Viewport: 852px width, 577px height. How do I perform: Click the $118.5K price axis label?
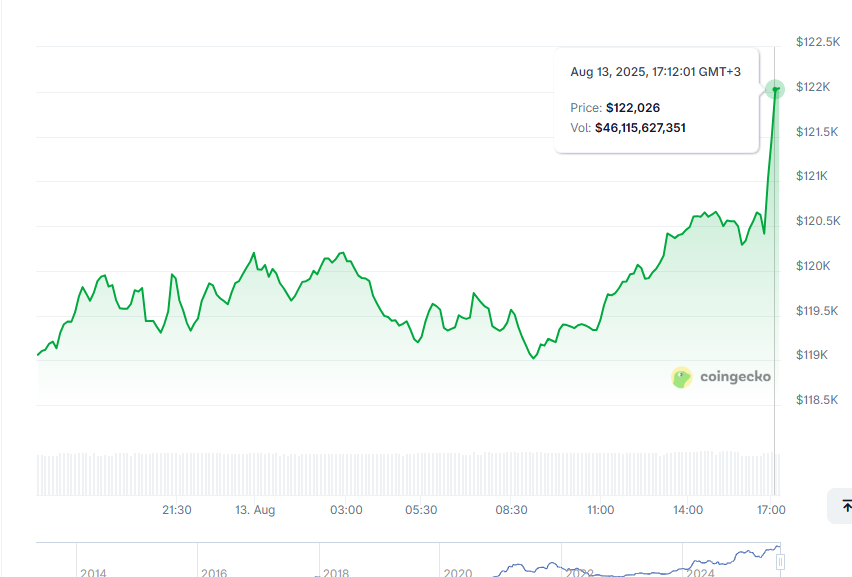pos(817,400)
